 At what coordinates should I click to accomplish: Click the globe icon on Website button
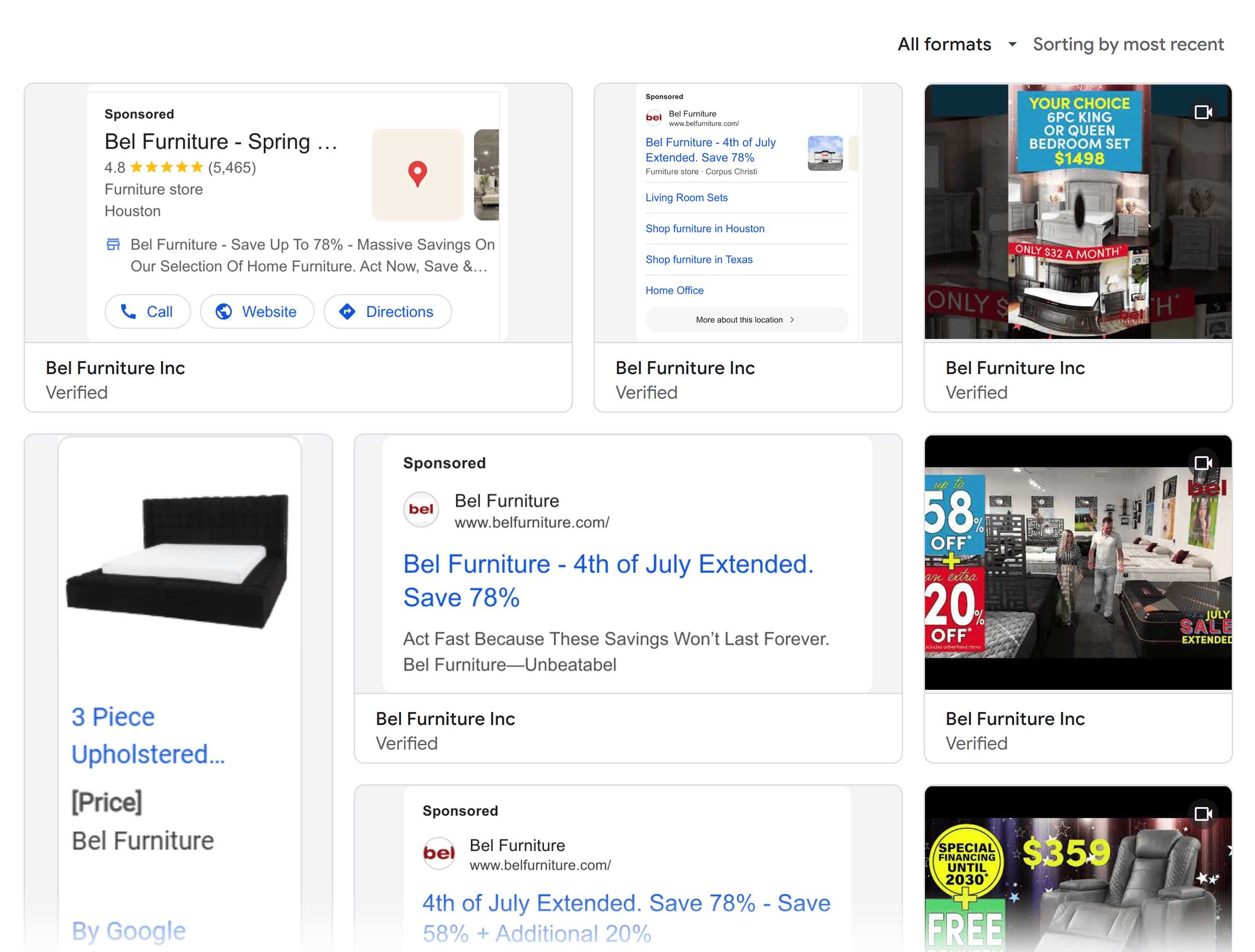223,311
